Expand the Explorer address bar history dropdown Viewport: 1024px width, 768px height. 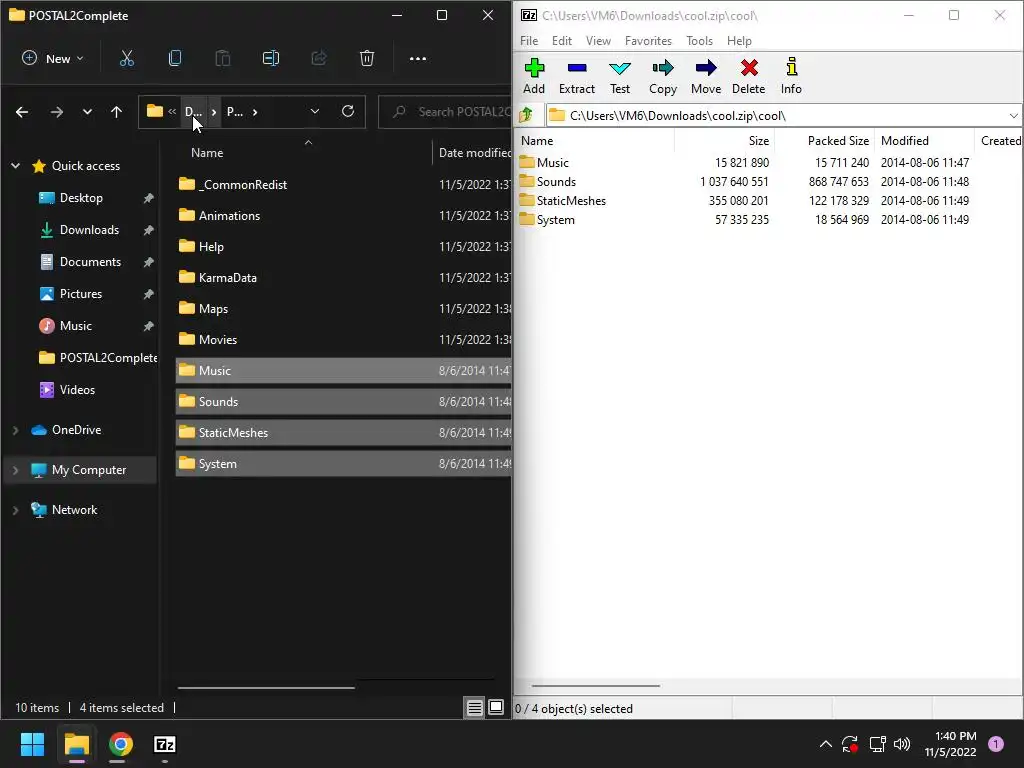(315, 112)
